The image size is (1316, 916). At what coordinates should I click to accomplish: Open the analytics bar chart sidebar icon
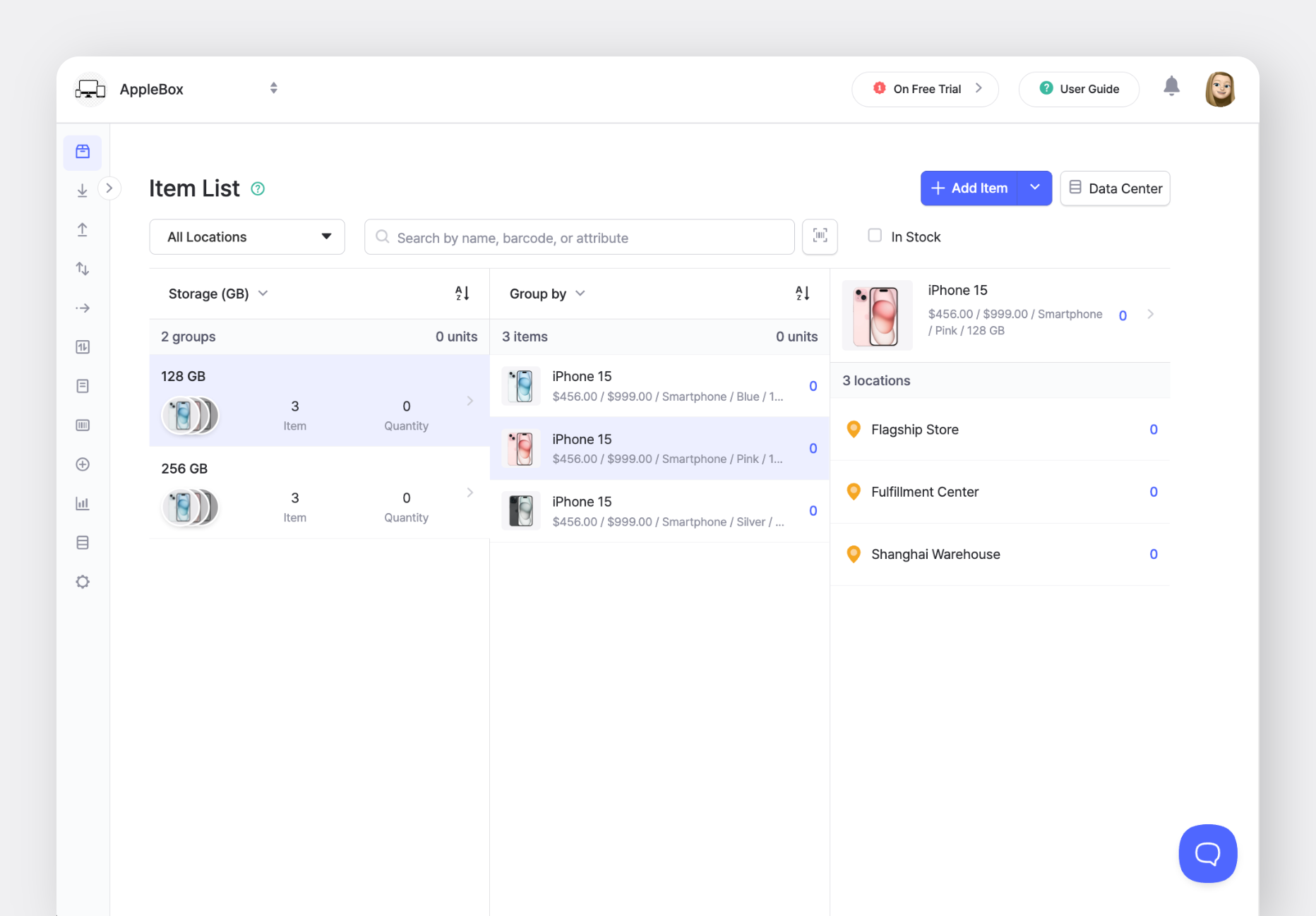pos(83,503)
